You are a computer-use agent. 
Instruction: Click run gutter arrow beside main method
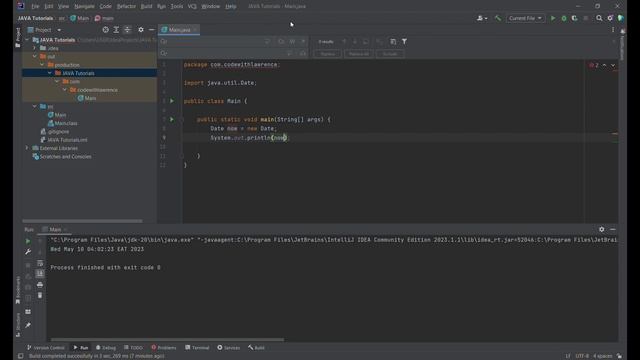coord(172,119)
